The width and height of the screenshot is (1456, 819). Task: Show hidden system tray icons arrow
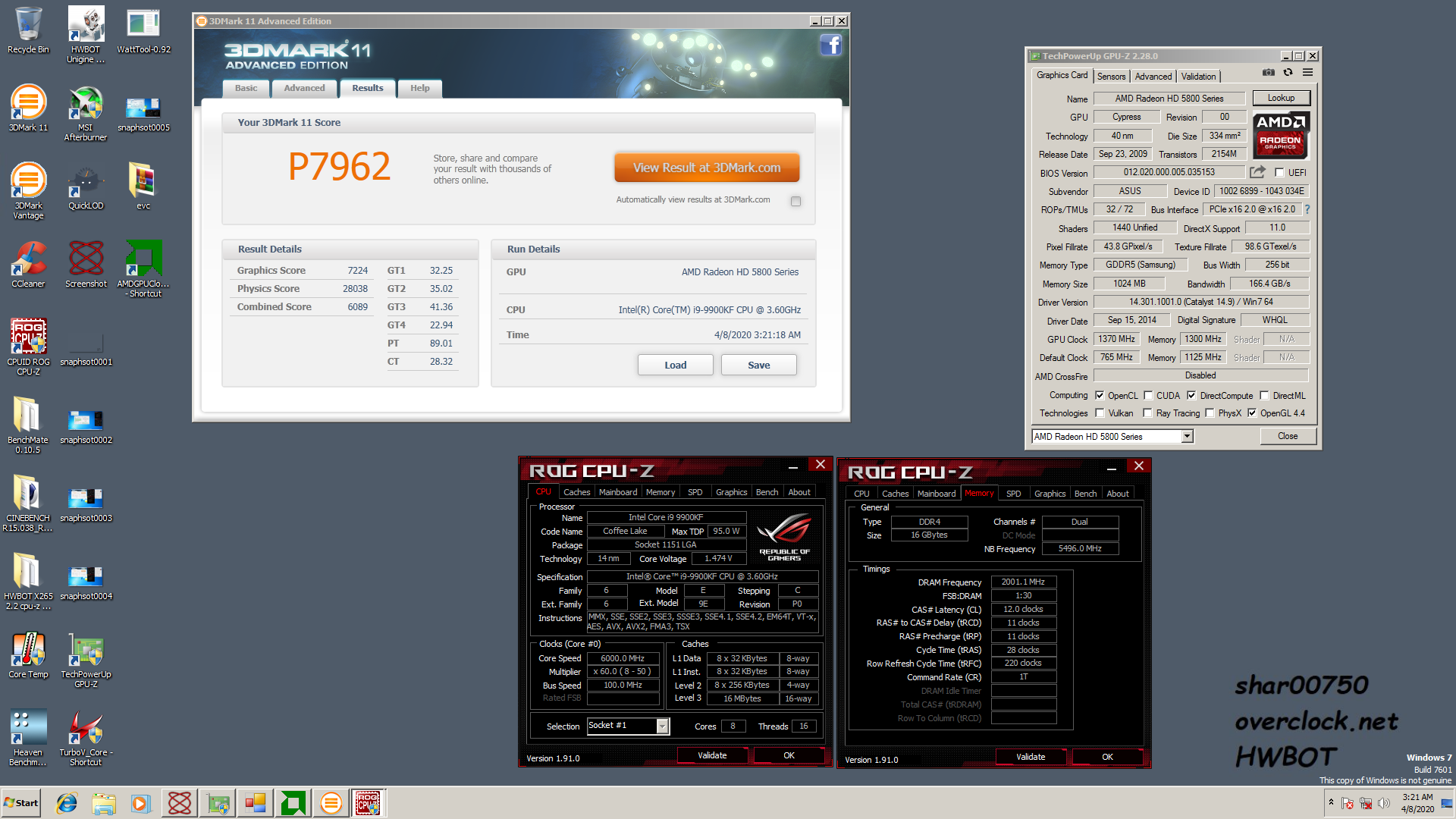pyautogui.click(x=1331, y=802)
